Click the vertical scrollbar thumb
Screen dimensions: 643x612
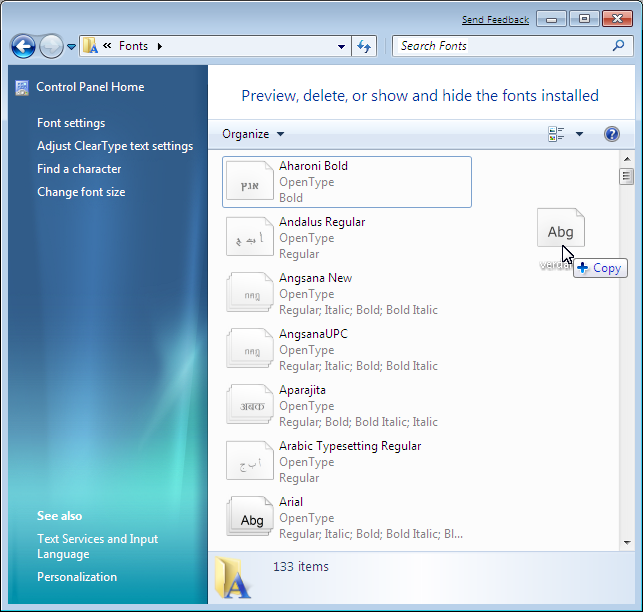tap(626, 176)
